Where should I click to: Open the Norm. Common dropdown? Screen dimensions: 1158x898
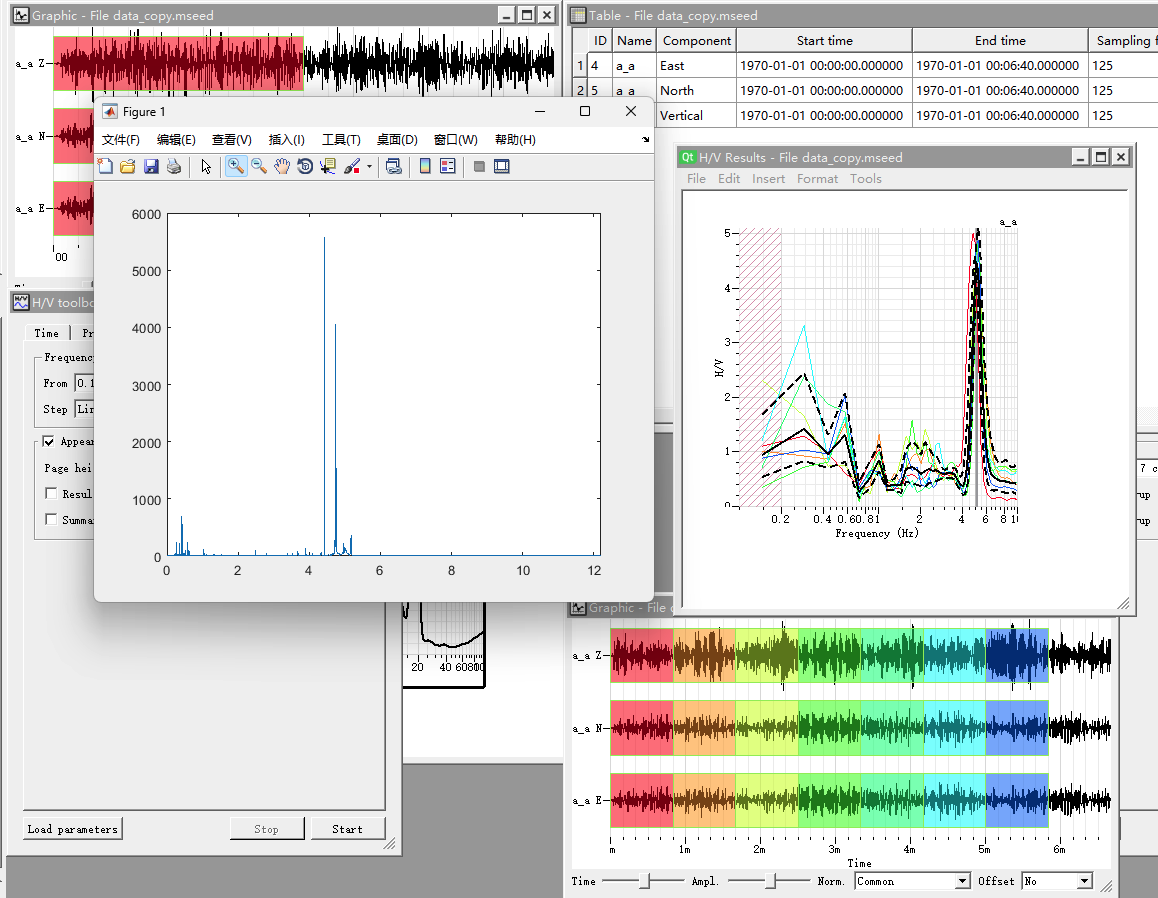(912, 881)
